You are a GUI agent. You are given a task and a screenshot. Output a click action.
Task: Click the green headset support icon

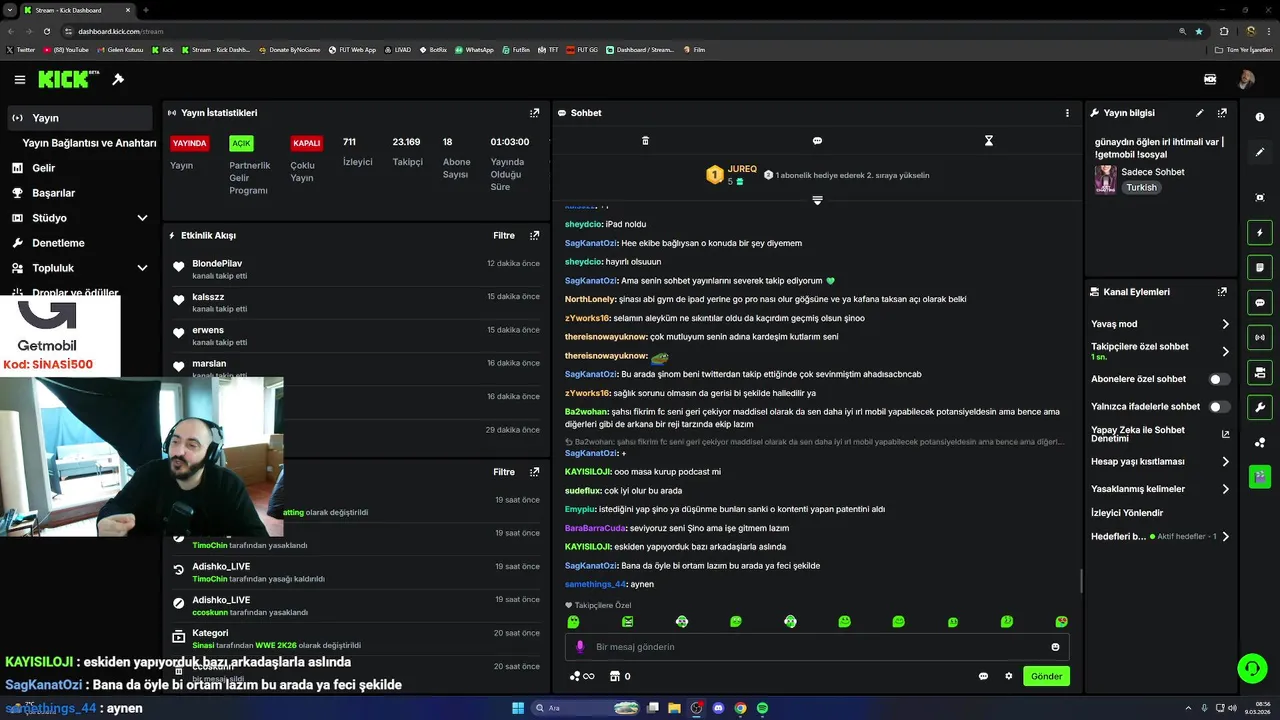[x=1251, y=667]
